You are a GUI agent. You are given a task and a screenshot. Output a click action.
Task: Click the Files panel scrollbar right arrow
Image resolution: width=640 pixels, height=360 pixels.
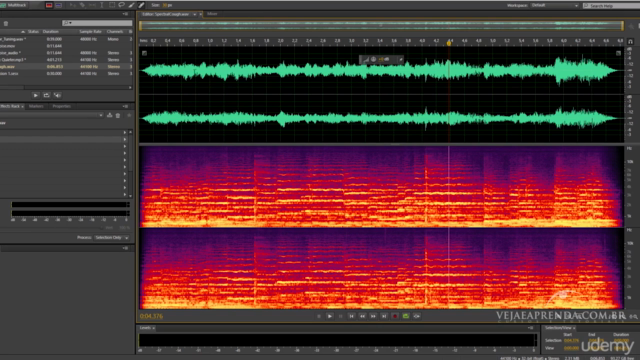pos(130,87)
